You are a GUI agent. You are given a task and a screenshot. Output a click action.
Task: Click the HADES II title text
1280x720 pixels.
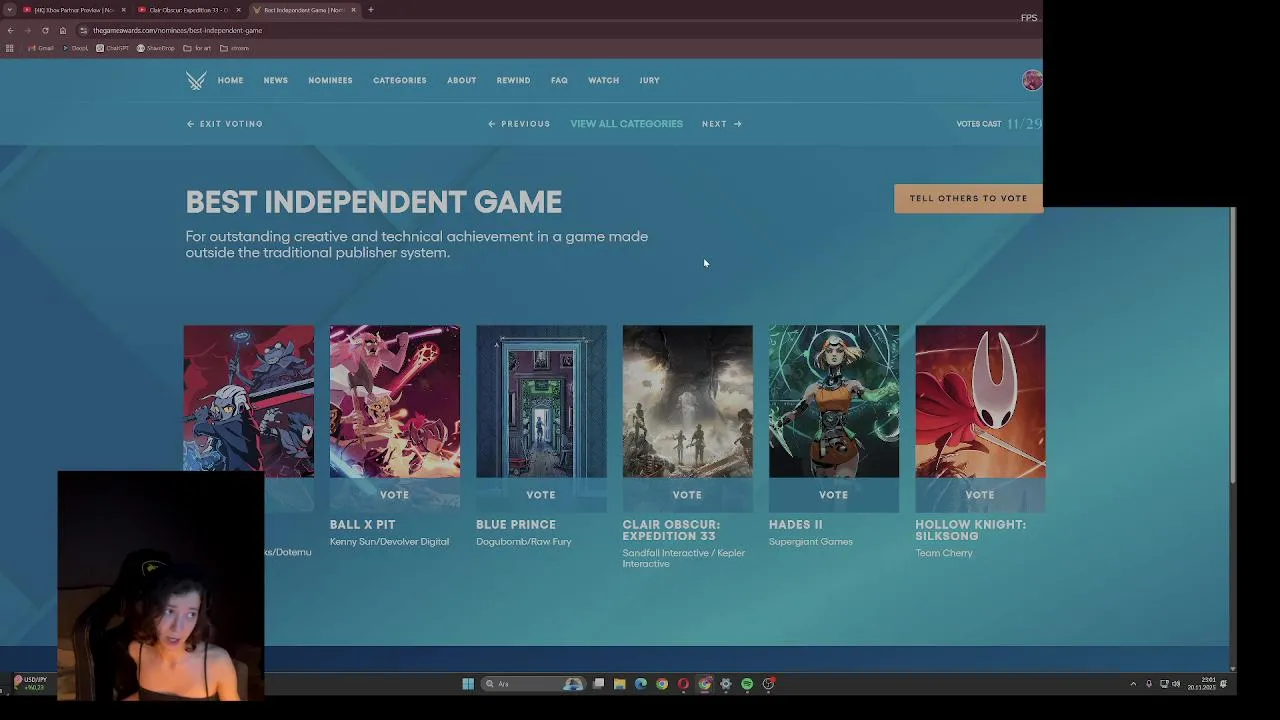795,525
